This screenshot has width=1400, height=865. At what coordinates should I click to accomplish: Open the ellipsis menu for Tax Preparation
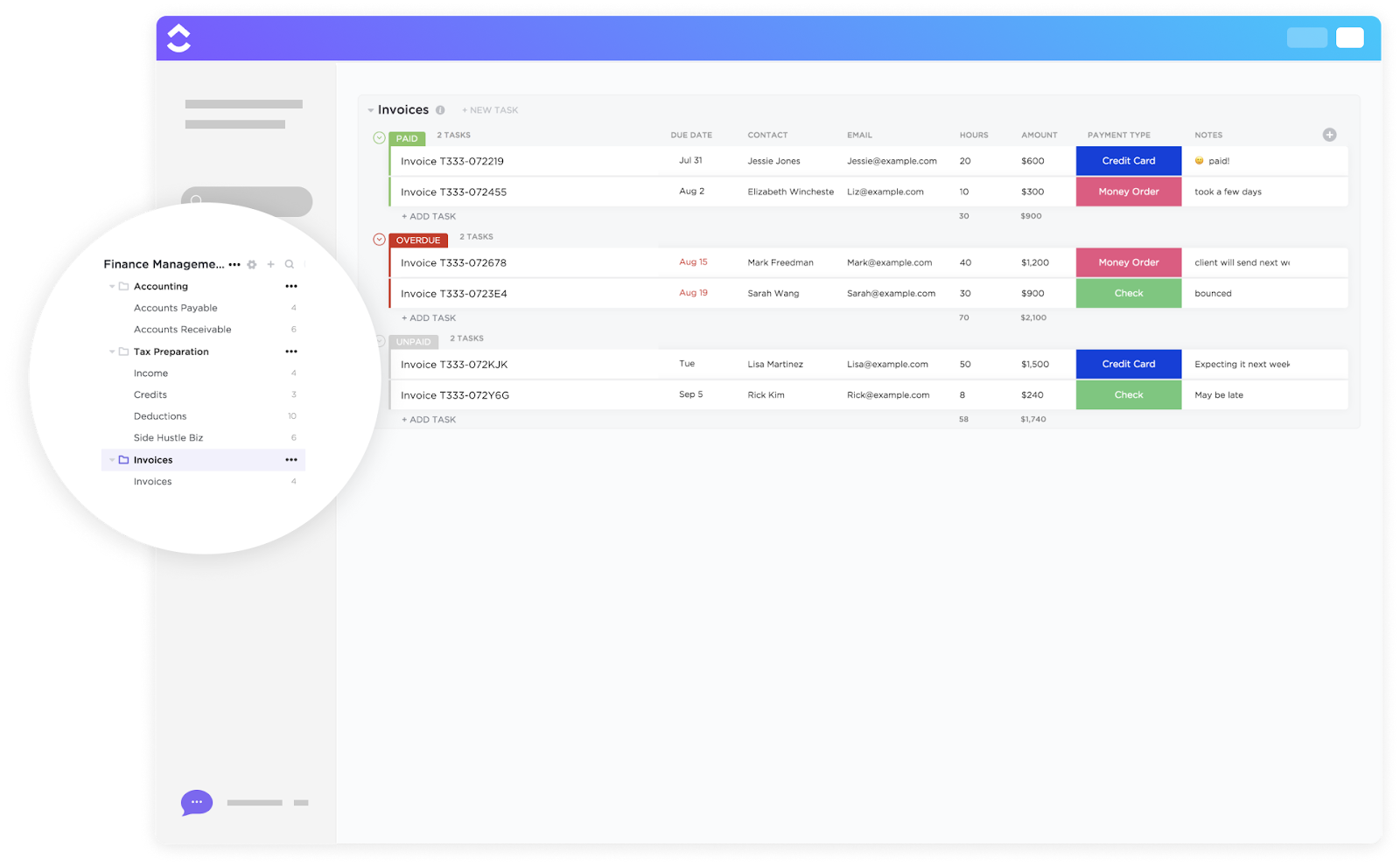tap(291, 351)
